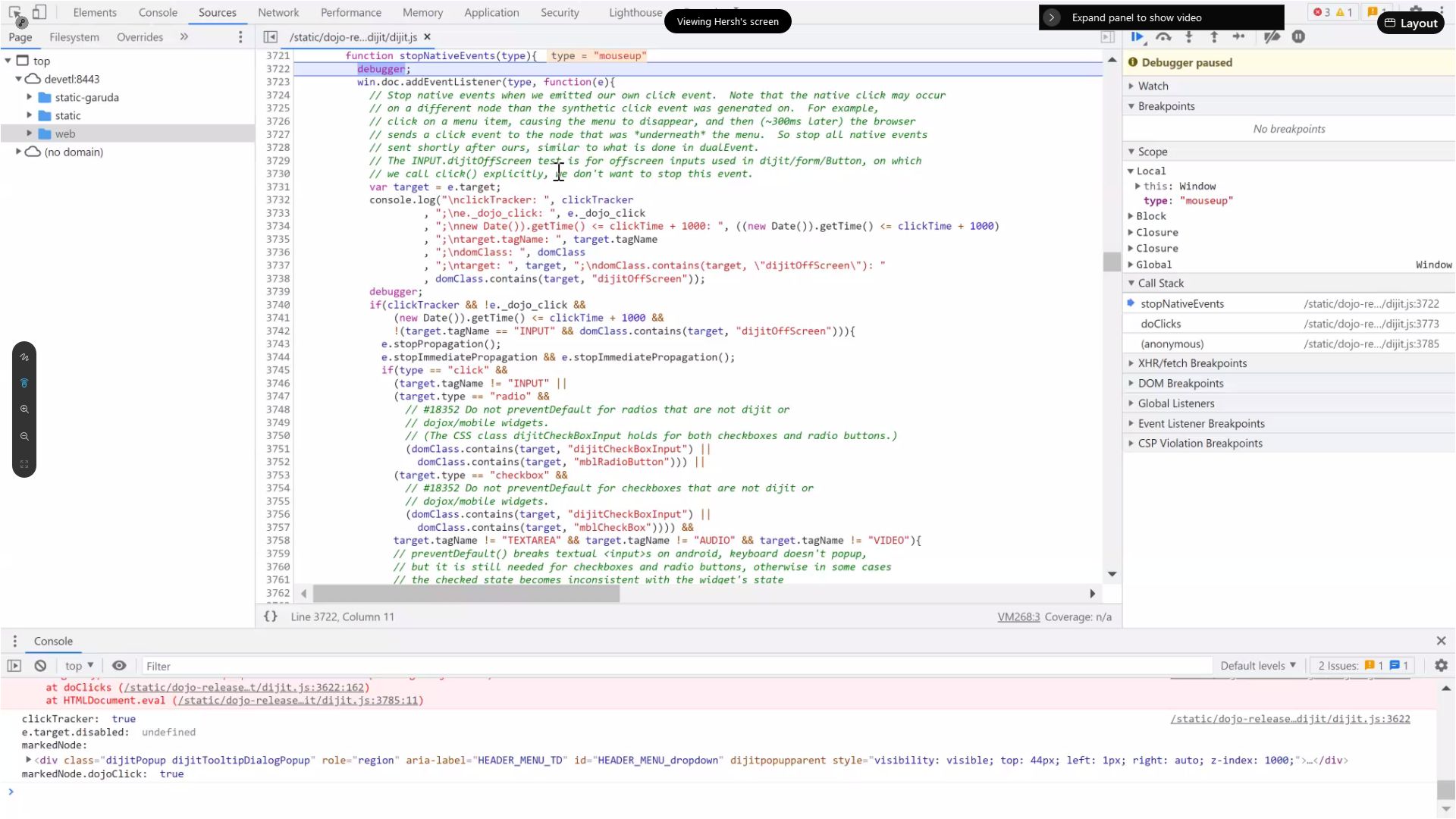Expand the Watch section
This screenshot has width=1456, height=819.
[1153, 86]
